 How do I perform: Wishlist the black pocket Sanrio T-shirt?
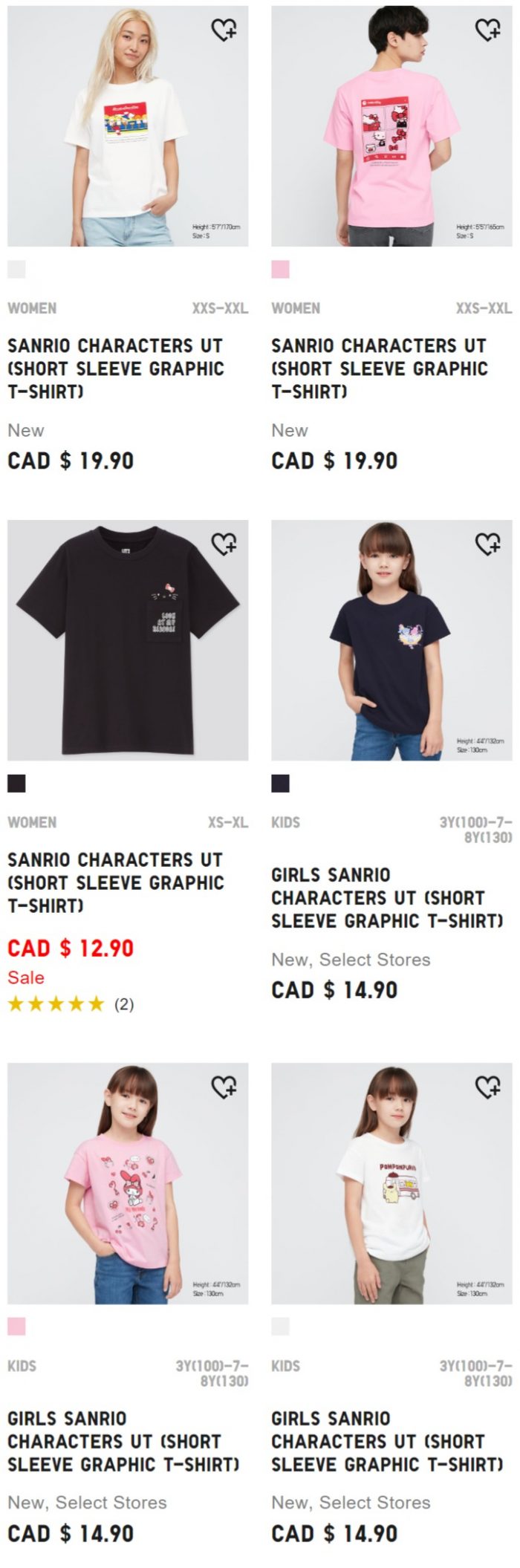[224, 544]
